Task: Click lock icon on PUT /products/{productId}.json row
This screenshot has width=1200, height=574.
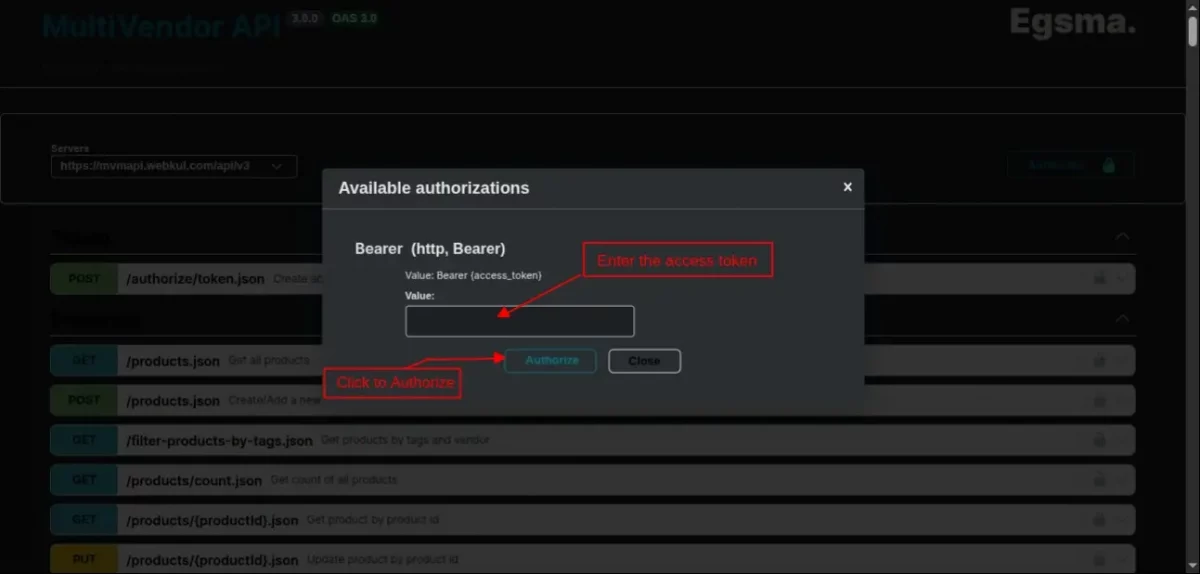Action: pos(1099,559)
